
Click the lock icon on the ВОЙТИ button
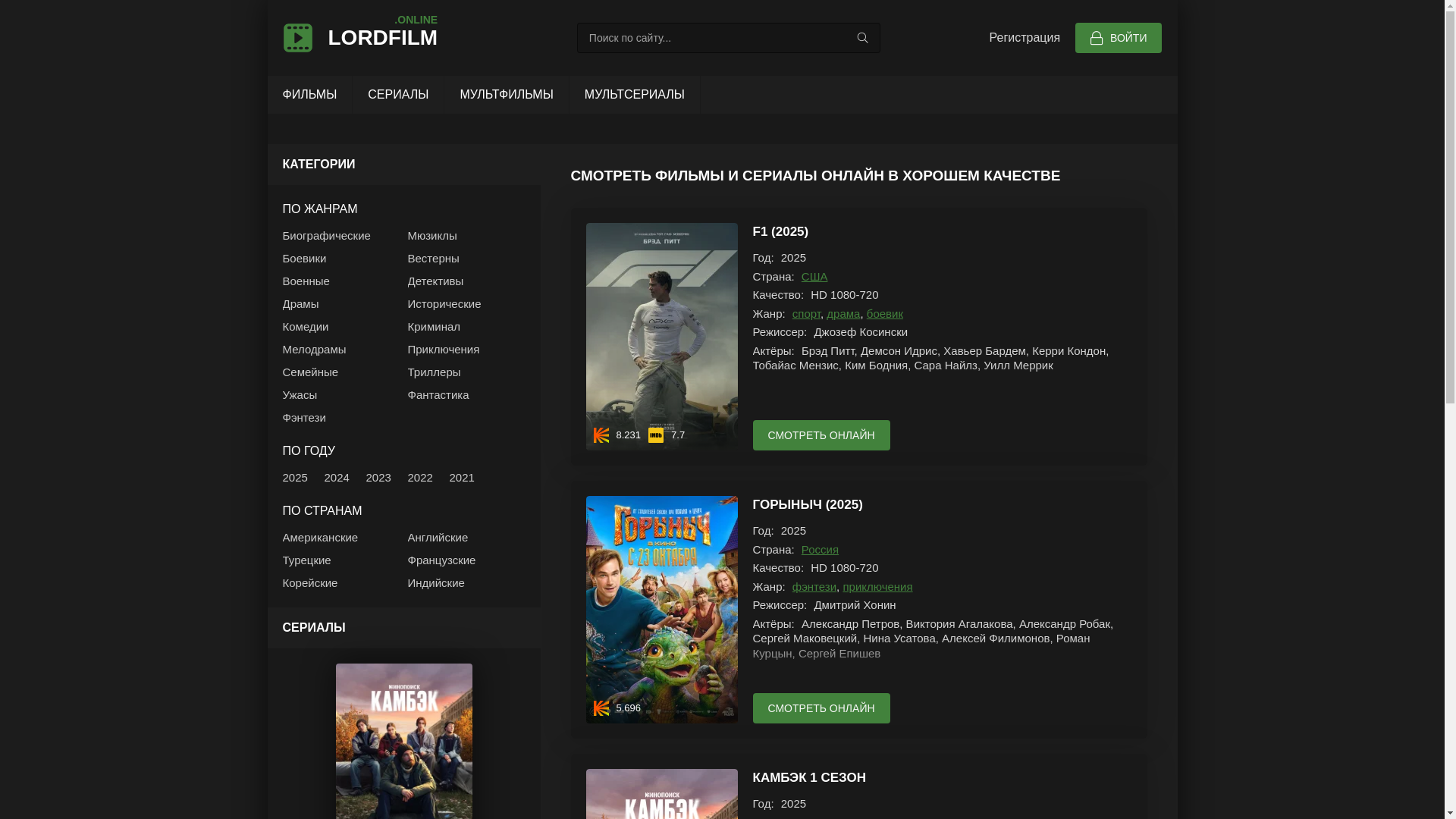[1097, 38]
